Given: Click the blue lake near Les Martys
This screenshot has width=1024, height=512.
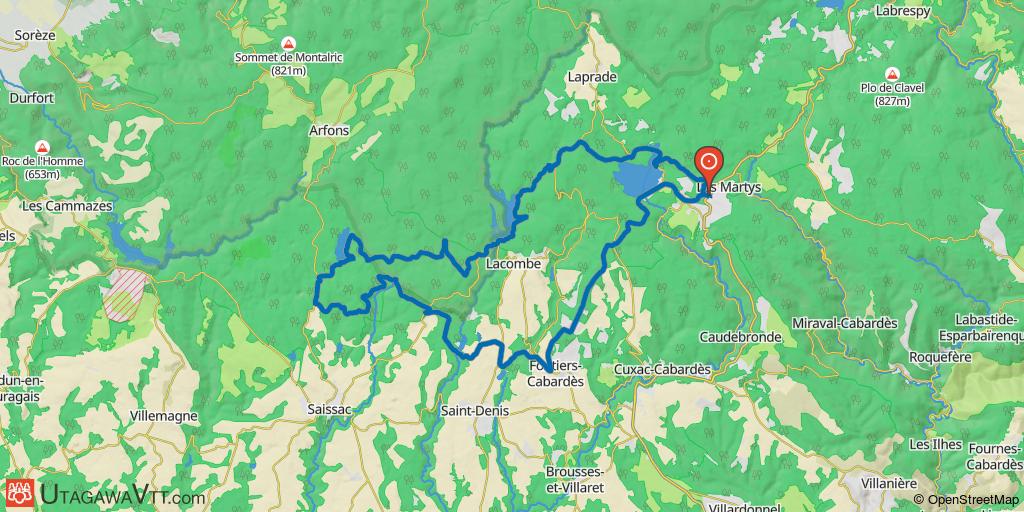Looking at the screenshot, I should point(637,178).
